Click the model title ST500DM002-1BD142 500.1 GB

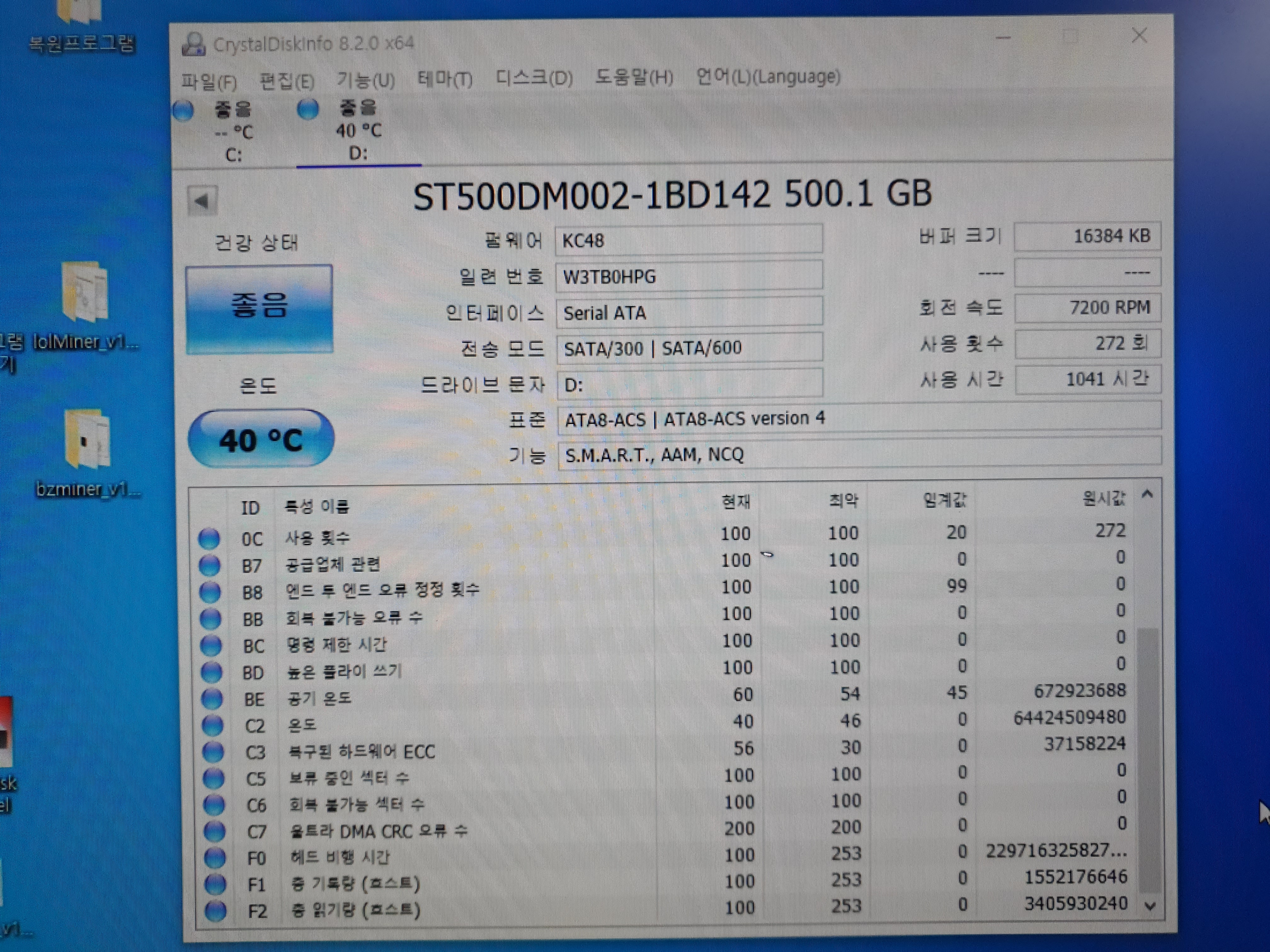[672, 195]
